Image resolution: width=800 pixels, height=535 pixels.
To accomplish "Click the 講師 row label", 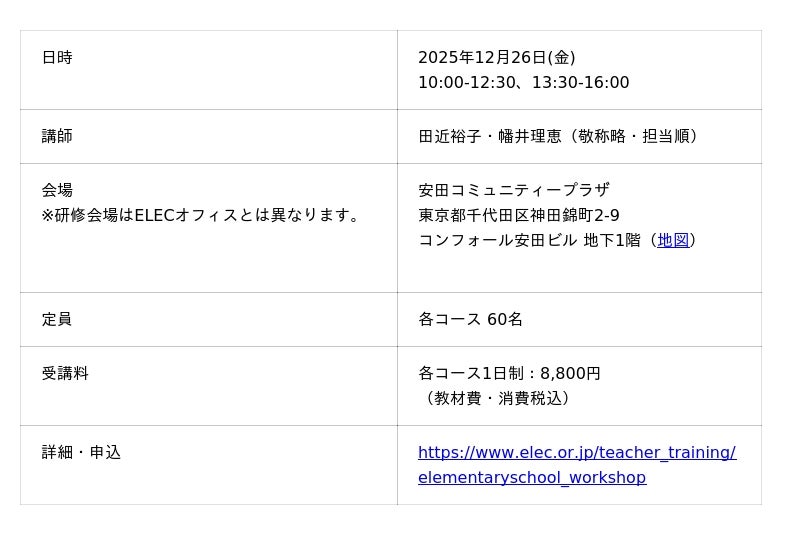I will (x=57, y=136).
